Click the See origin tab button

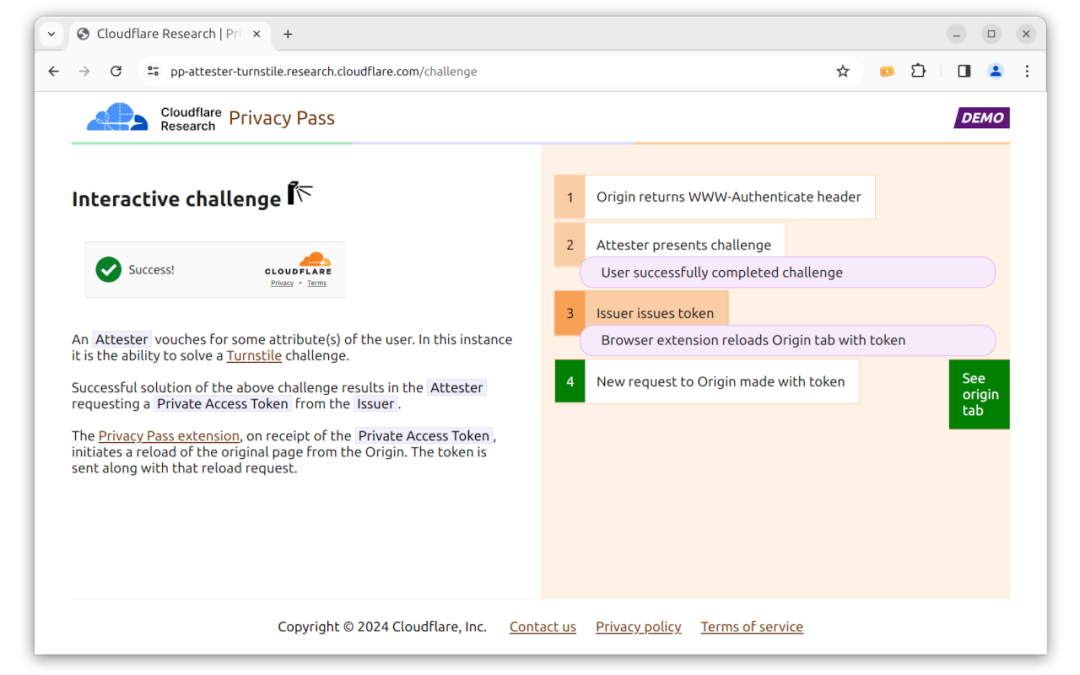[979, 394]
